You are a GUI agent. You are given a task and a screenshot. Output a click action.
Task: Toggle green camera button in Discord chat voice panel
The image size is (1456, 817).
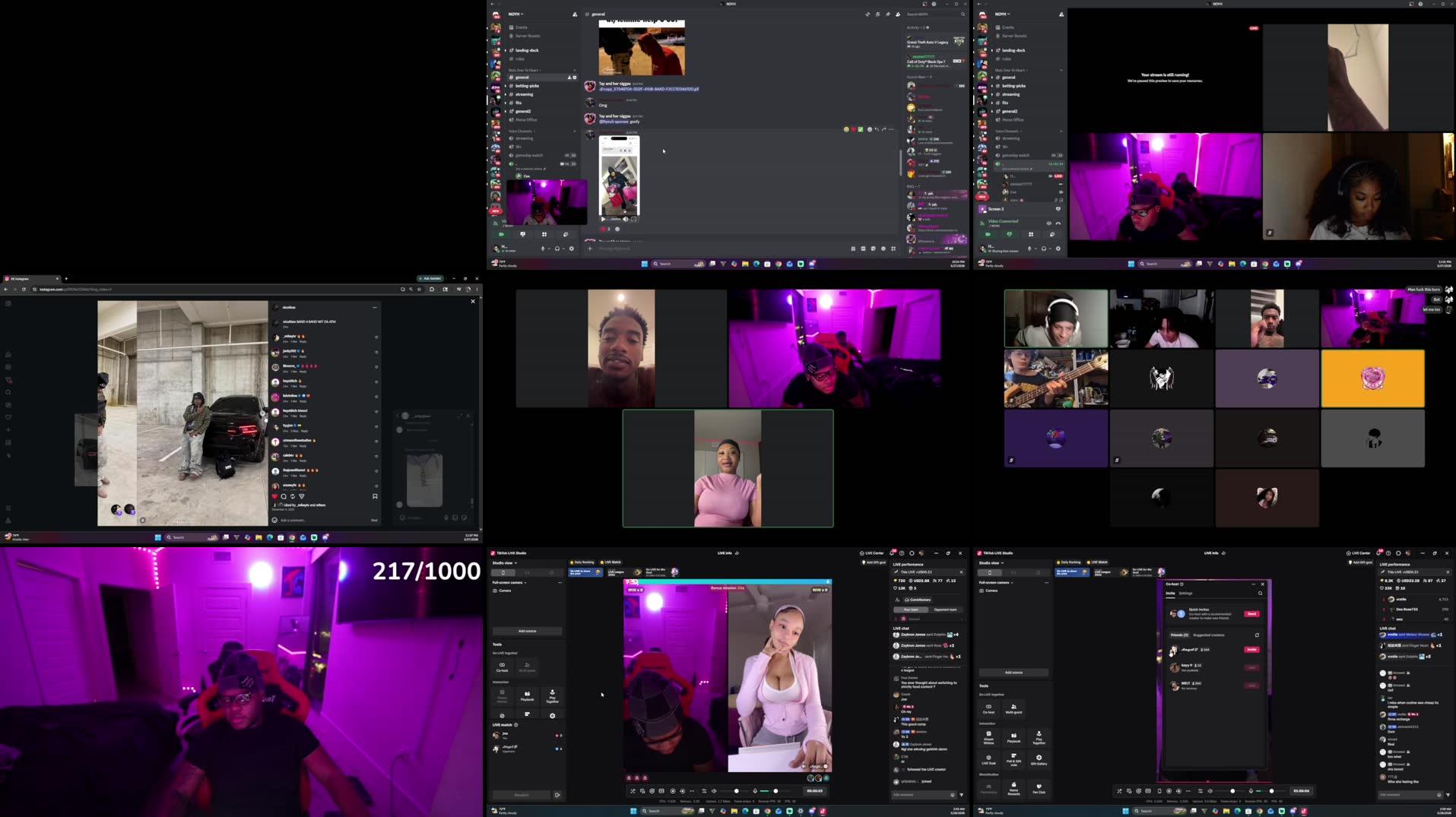501,234
